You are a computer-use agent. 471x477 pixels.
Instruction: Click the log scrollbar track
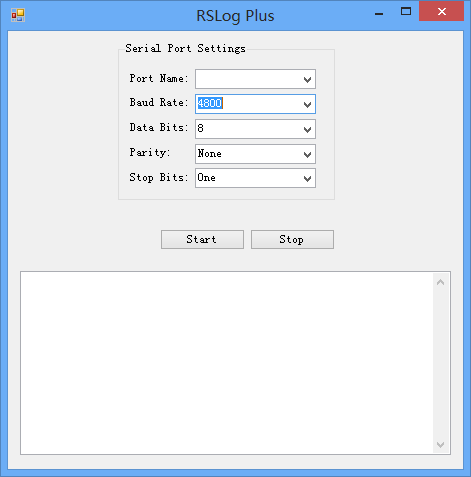(441, 363)
